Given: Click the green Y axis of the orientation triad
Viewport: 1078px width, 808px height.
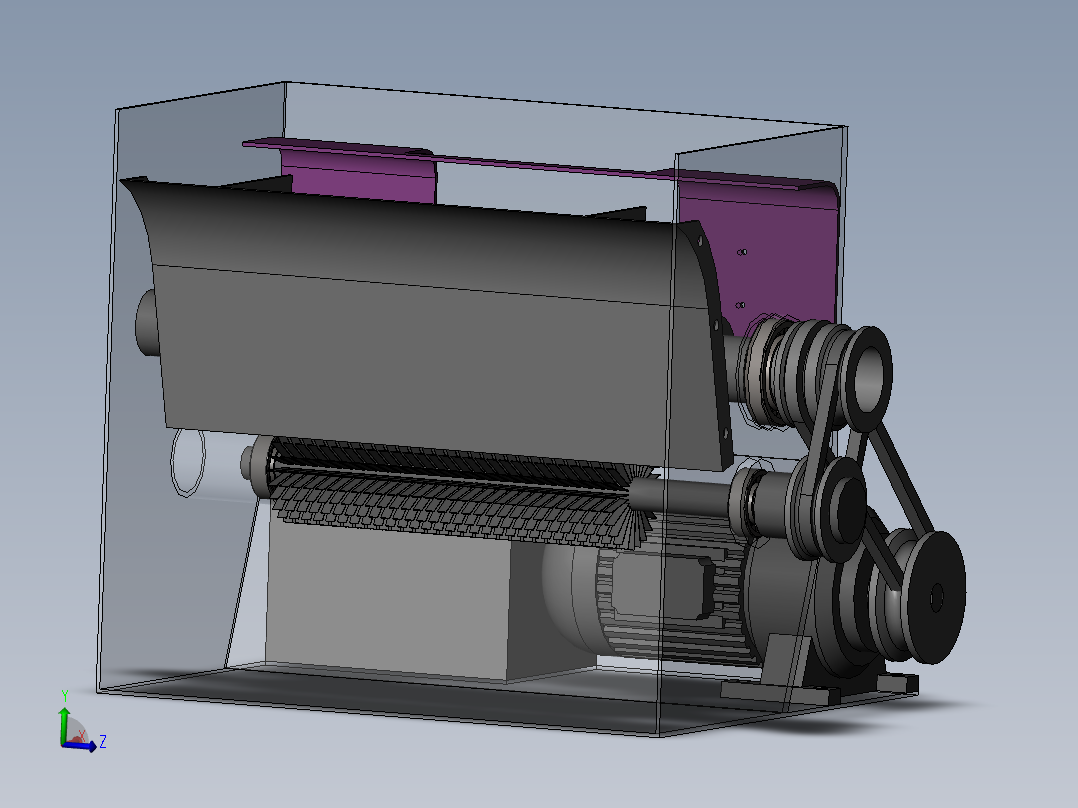Looking at the screenshot, I should coord(65,725).
